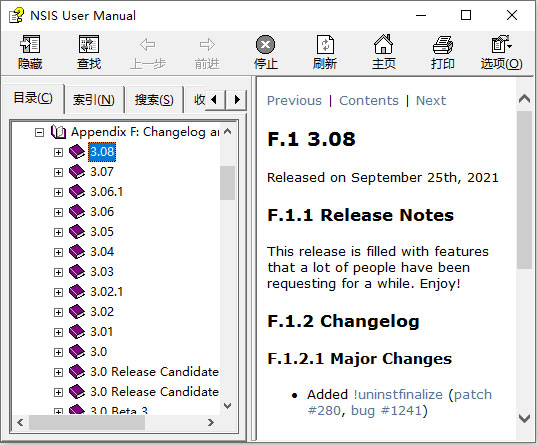Viewport: 538px width, 445px height.
Task: Click the purple book icon beside 3.06
Action: pyautogui.click(x=77, y=212)
